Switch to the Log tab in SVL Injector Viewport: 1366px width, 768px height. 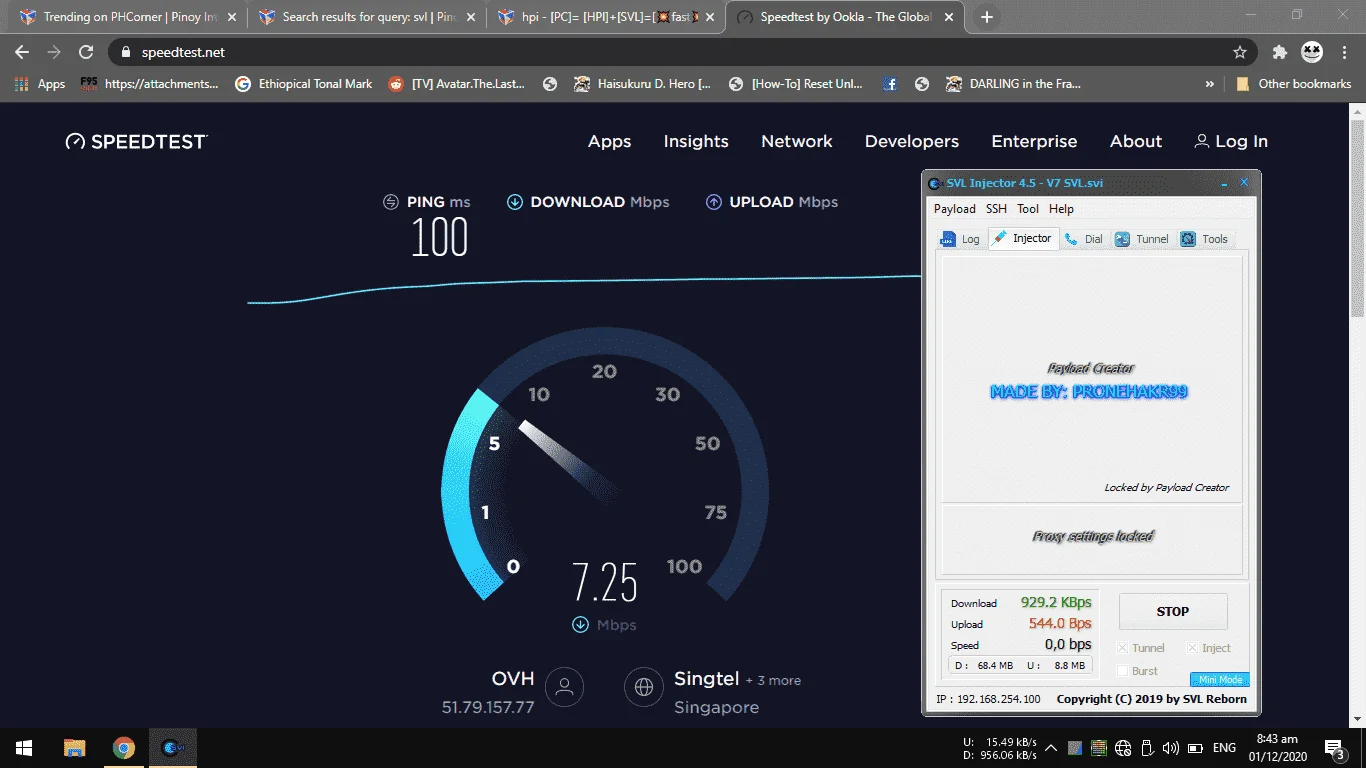(960, 239)
